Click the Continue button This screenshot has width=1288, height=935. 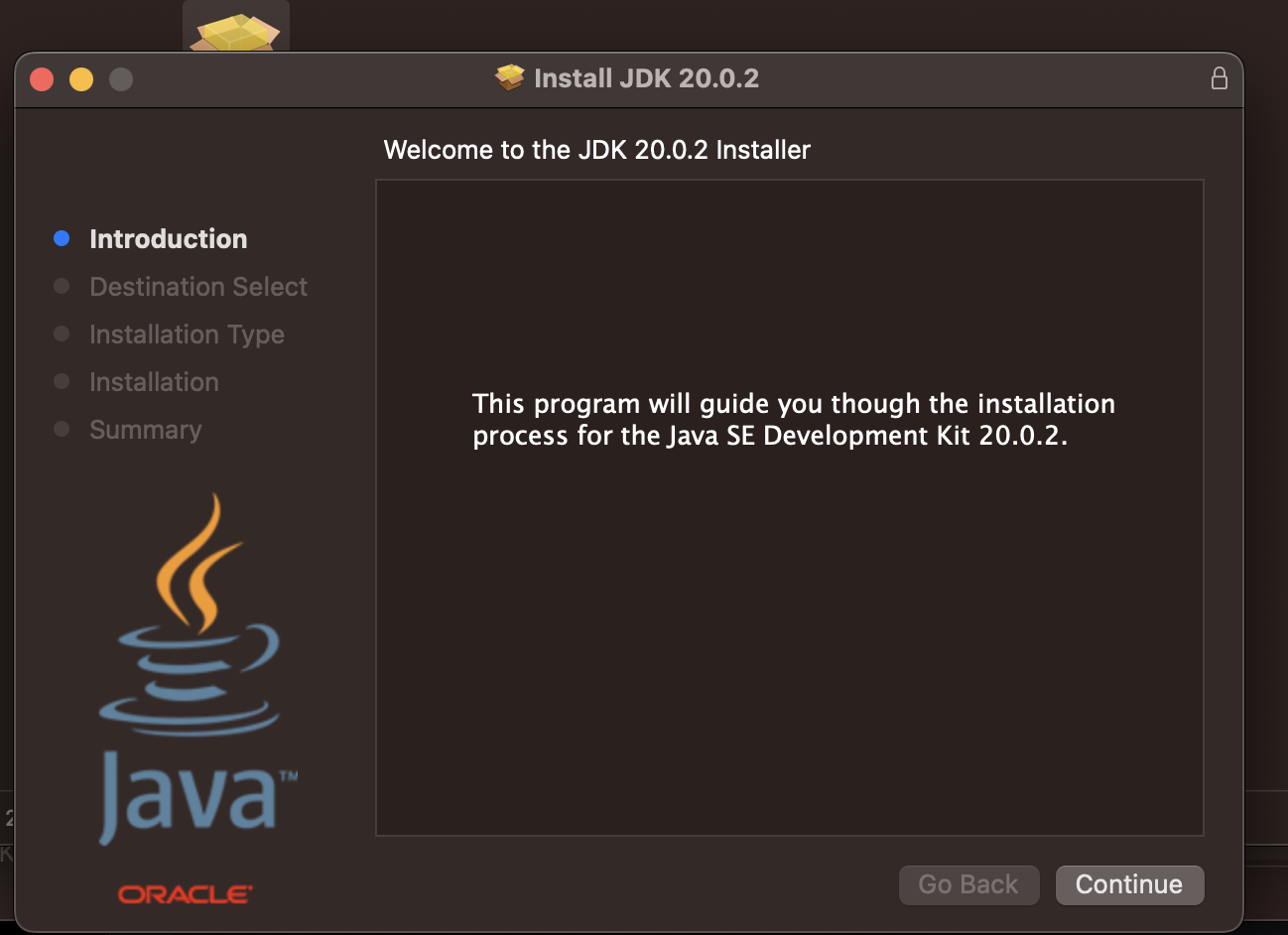coord(1129,884)
